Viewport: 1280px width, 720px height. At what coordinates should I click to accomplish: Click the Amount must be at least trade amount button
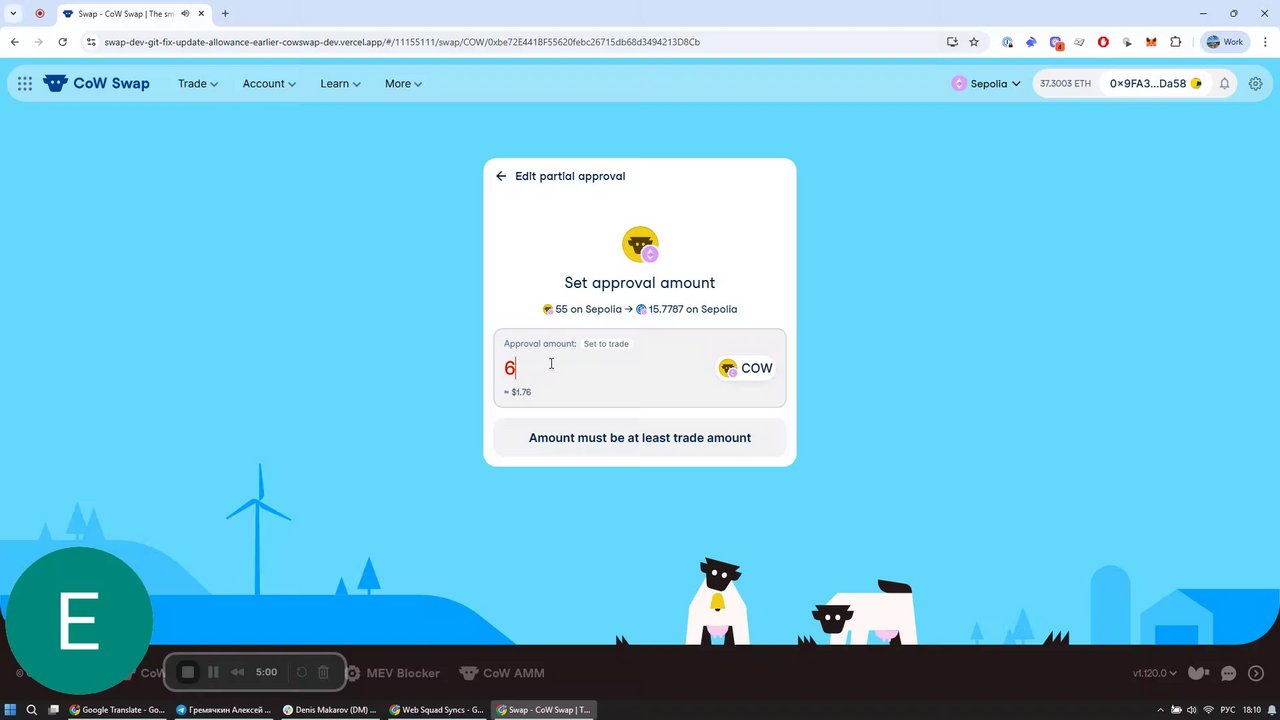(640, 438)
